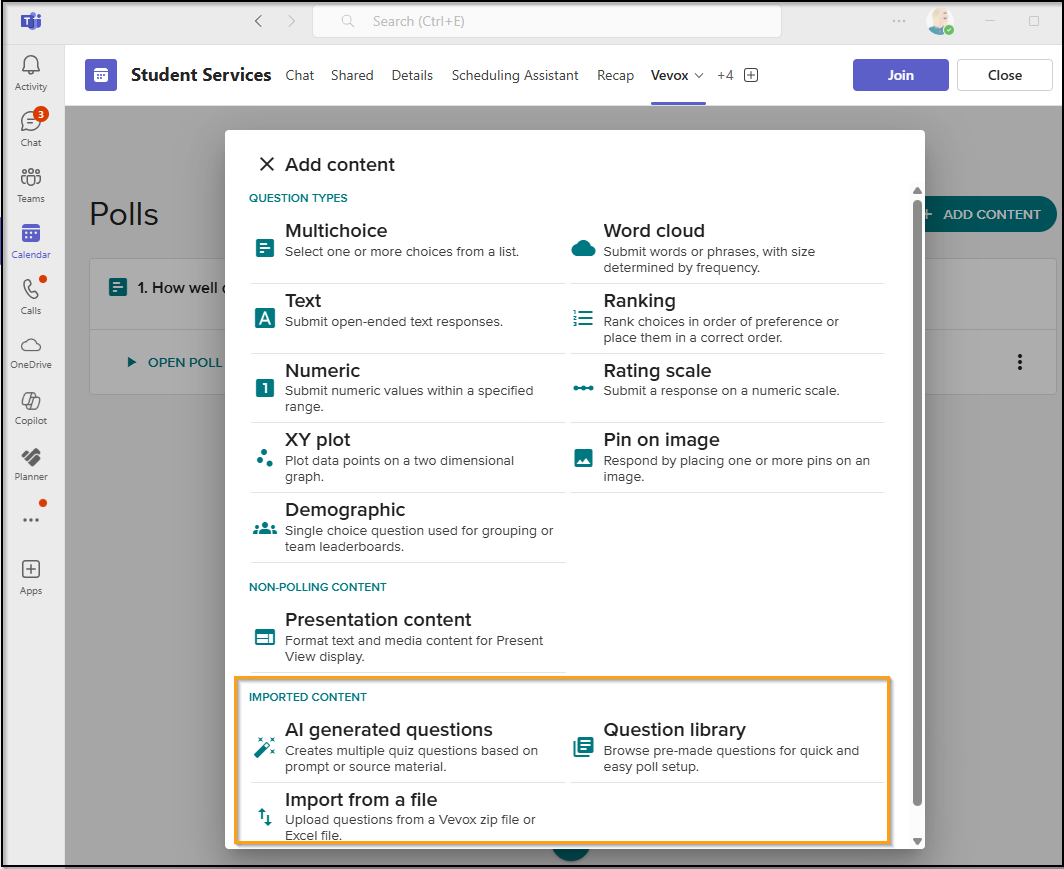Open Planner from the sidebar
The width and height of the screenshot is (1064, 869).
pos(31,465)
